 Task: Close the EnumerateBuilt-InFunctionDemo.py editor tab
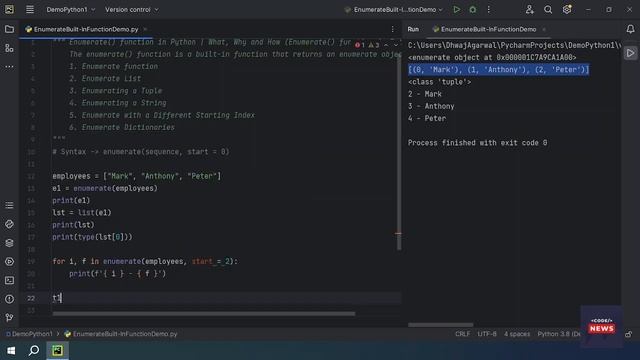145,29
